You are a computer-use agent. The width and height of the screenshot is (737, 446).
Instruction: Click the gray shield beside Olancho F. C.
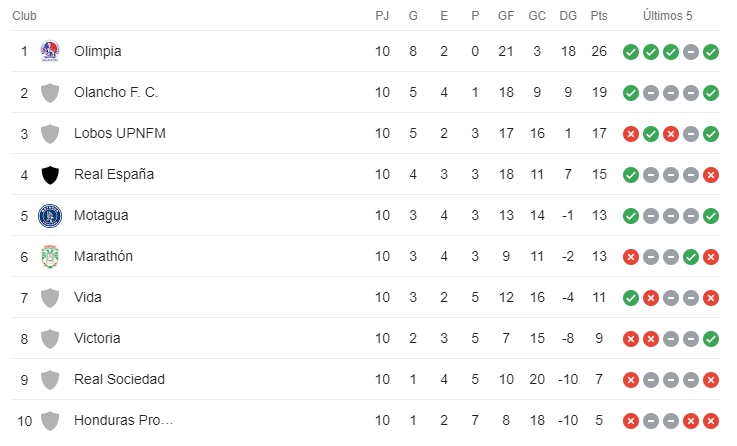[50, 93]
